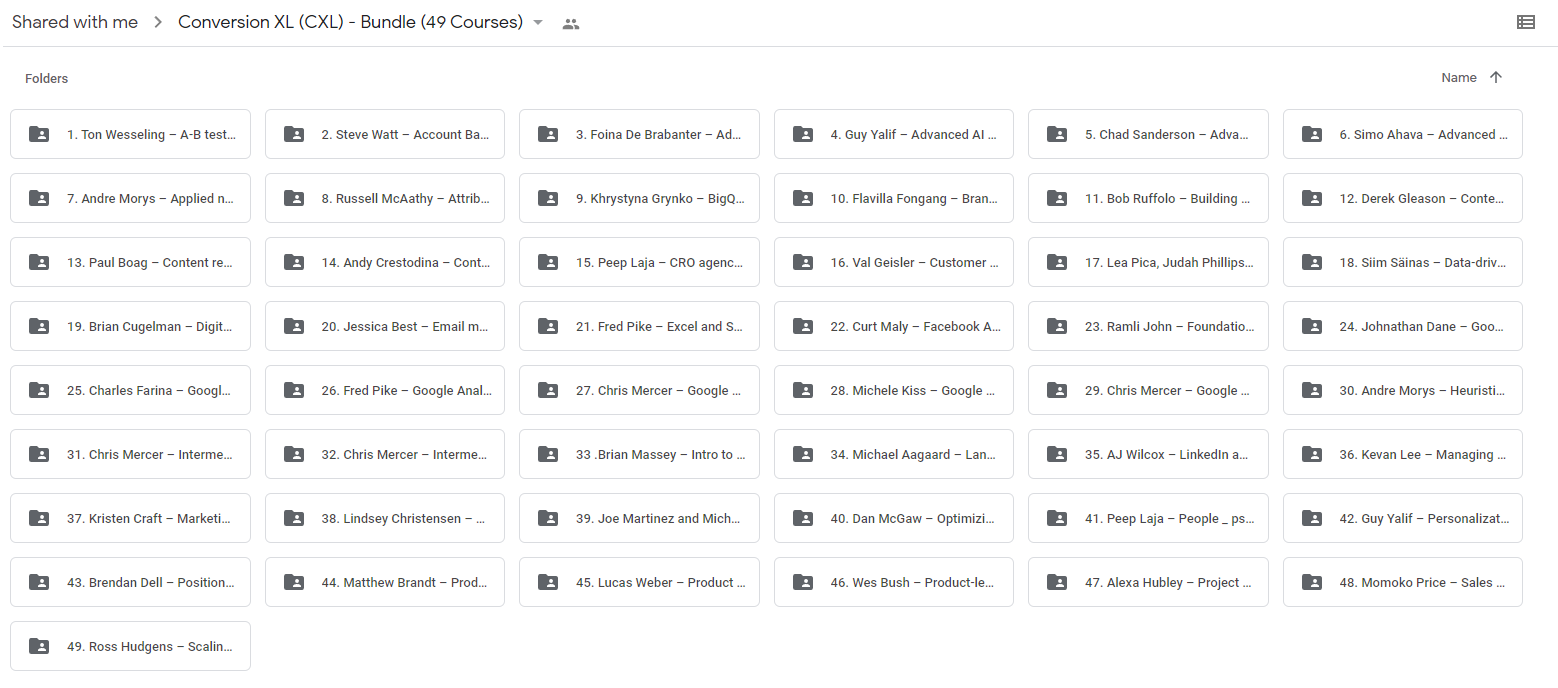Click folder icon of 6. Simo Ahava

pos(1312,134)
